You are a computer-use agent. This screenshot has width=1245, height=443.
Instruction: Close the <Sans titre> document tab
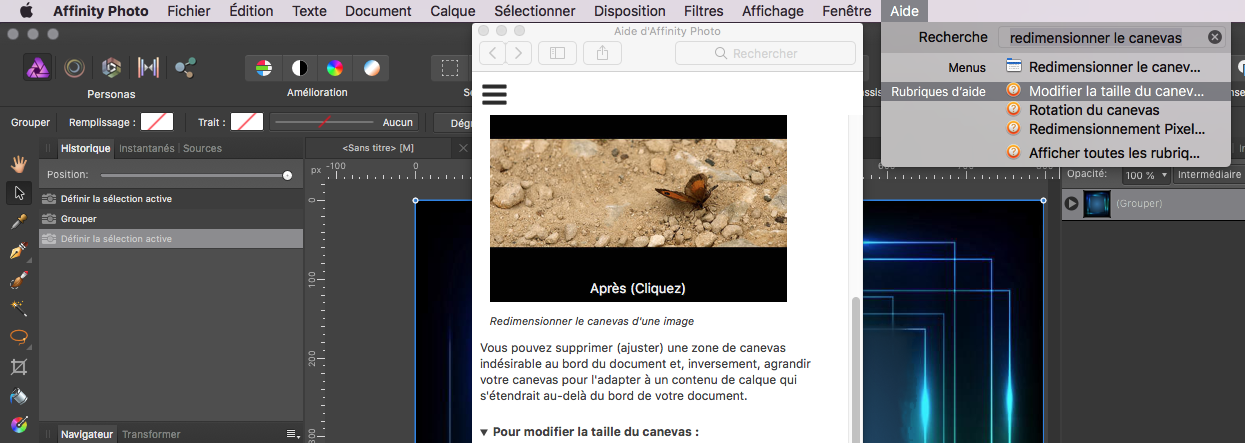pyautogui.click(x=462, y=148)
